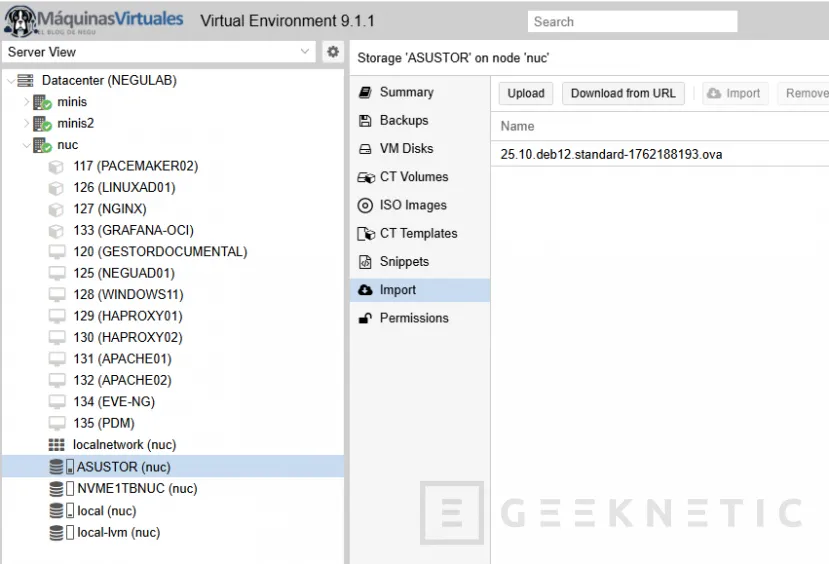Click the Search input field

point(632,22)
